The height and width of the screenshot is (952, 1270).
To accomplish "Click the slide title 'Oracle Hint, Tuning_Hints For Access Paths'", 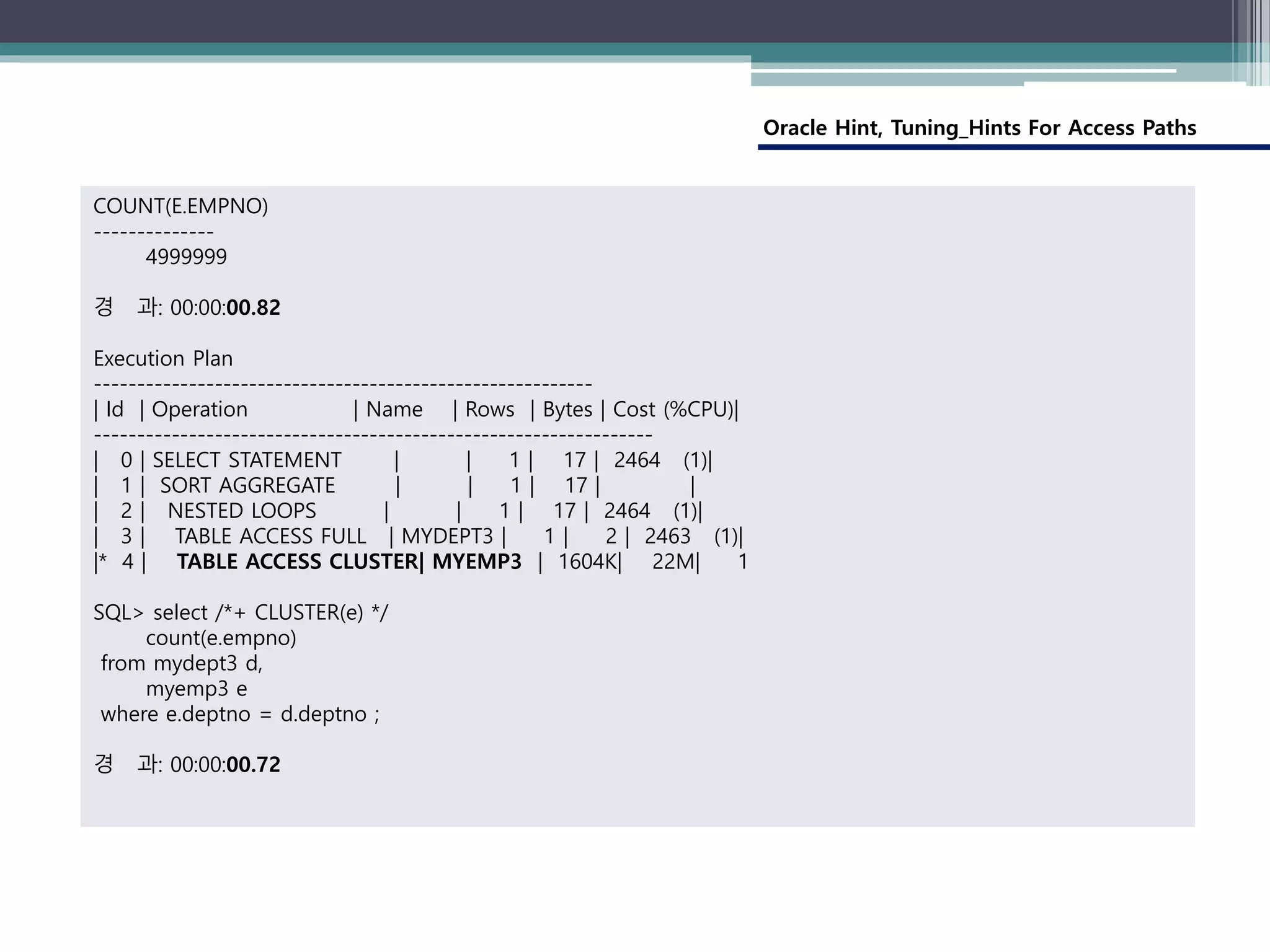I will 979,128.
